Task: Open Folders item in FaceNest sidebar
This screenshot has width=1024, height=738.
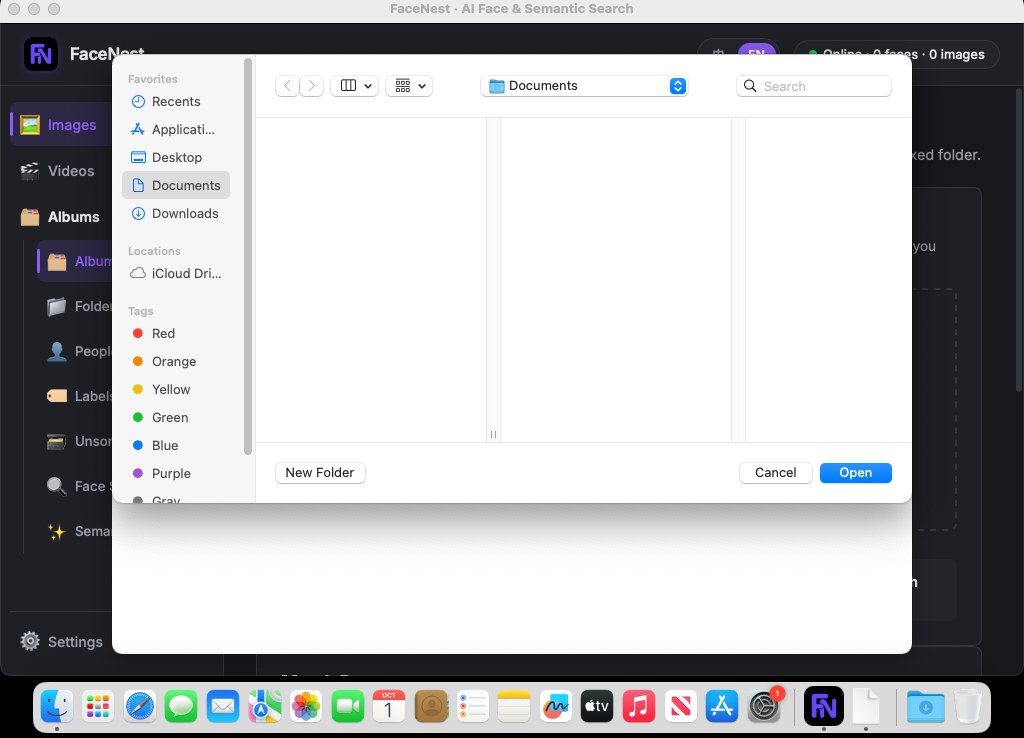Action: click(78, 306)
